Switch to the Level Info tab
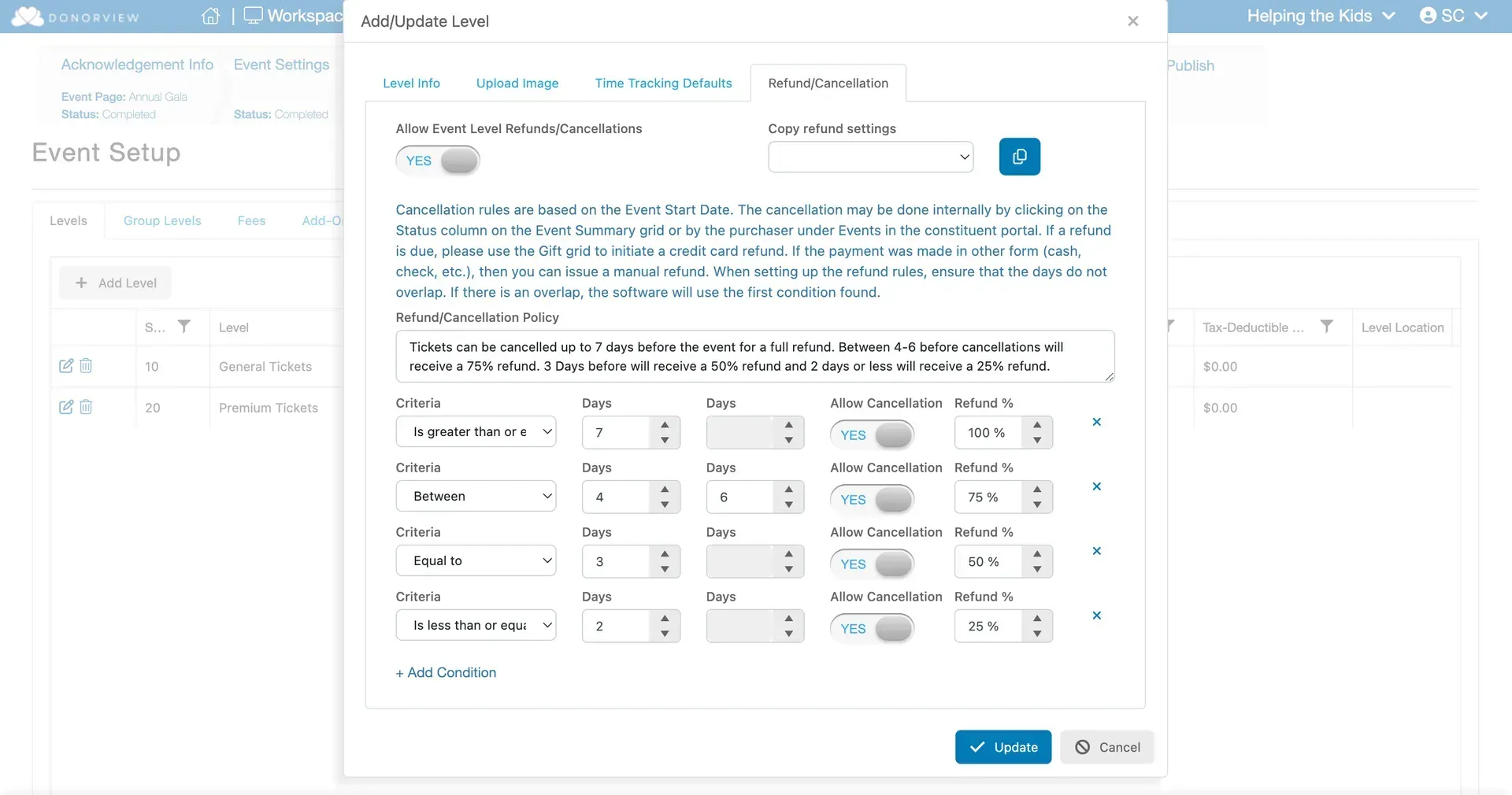This screenshot has width=1512, height=795. coord(411,83)
